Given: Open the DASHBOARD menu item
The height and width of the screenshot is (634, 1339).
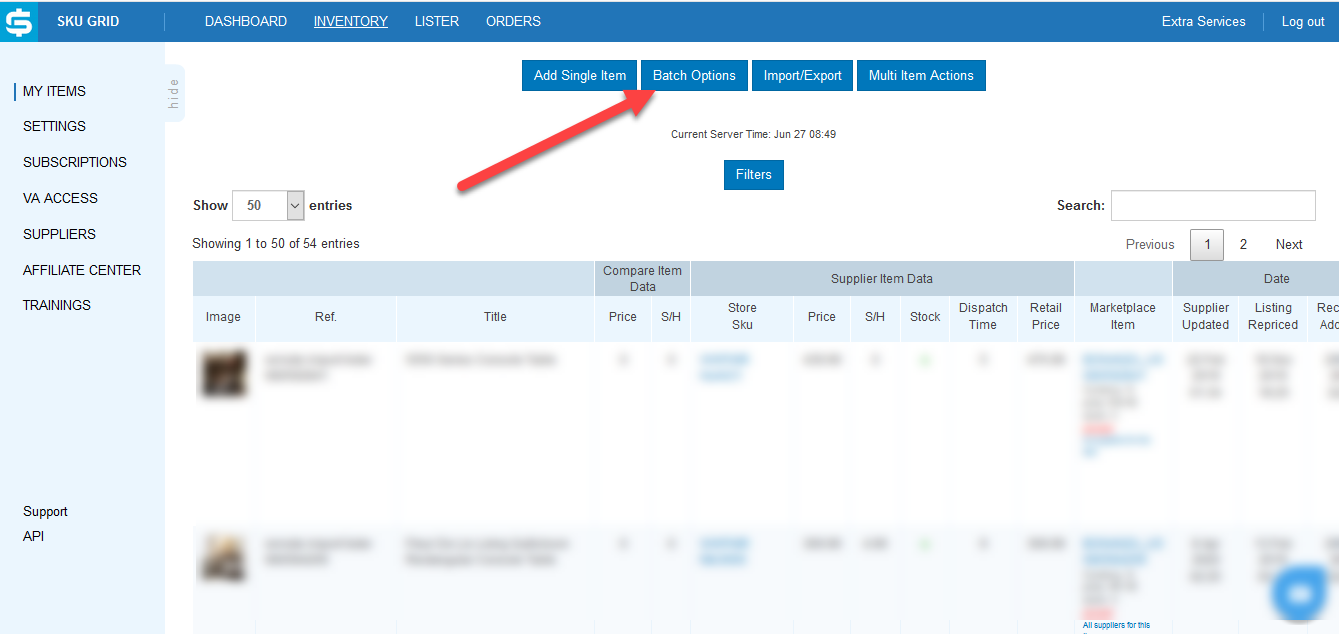Looking at the screenshot, I should pos(246,21).
